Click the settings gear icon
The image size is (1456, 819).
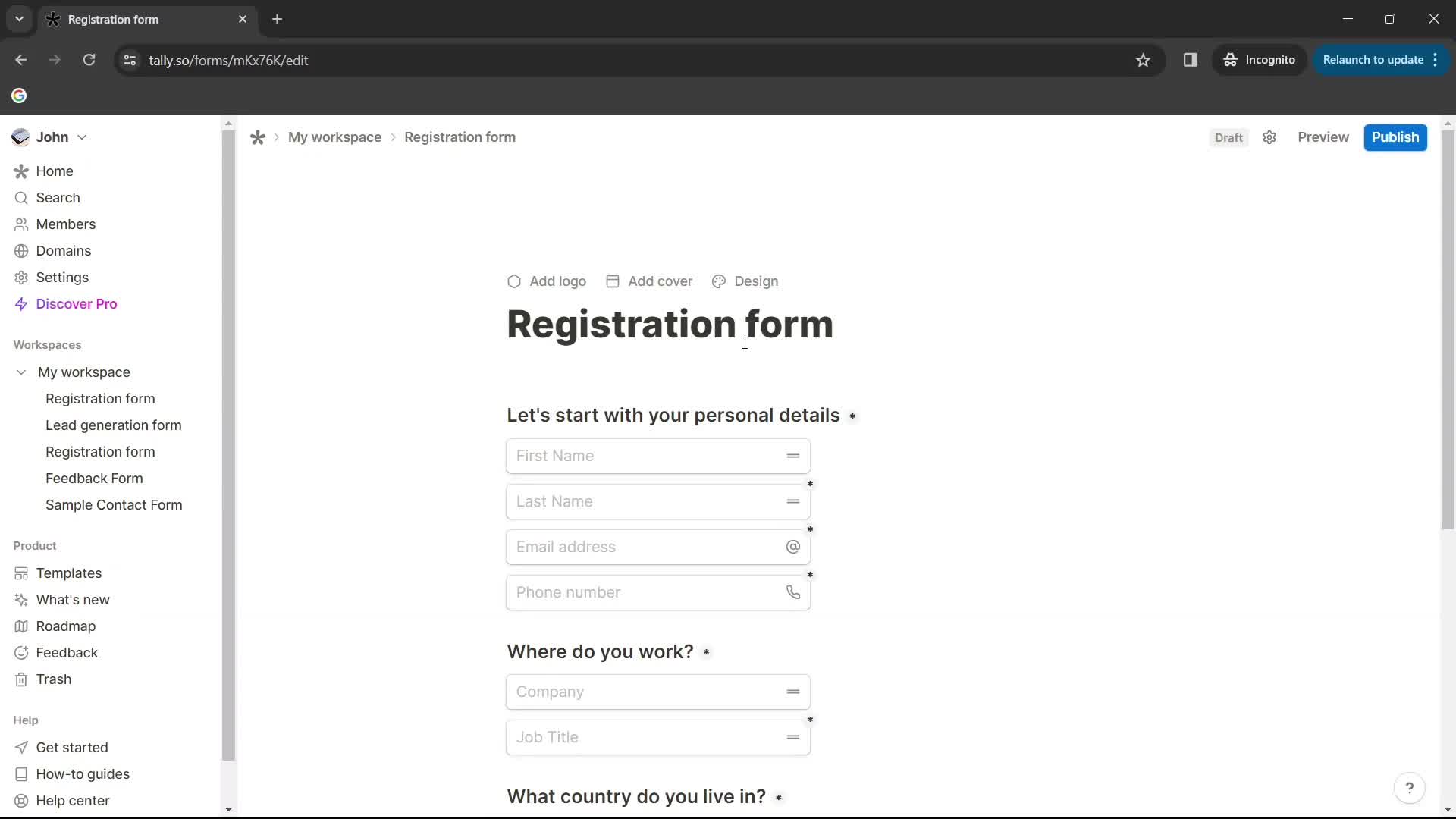1270,137
